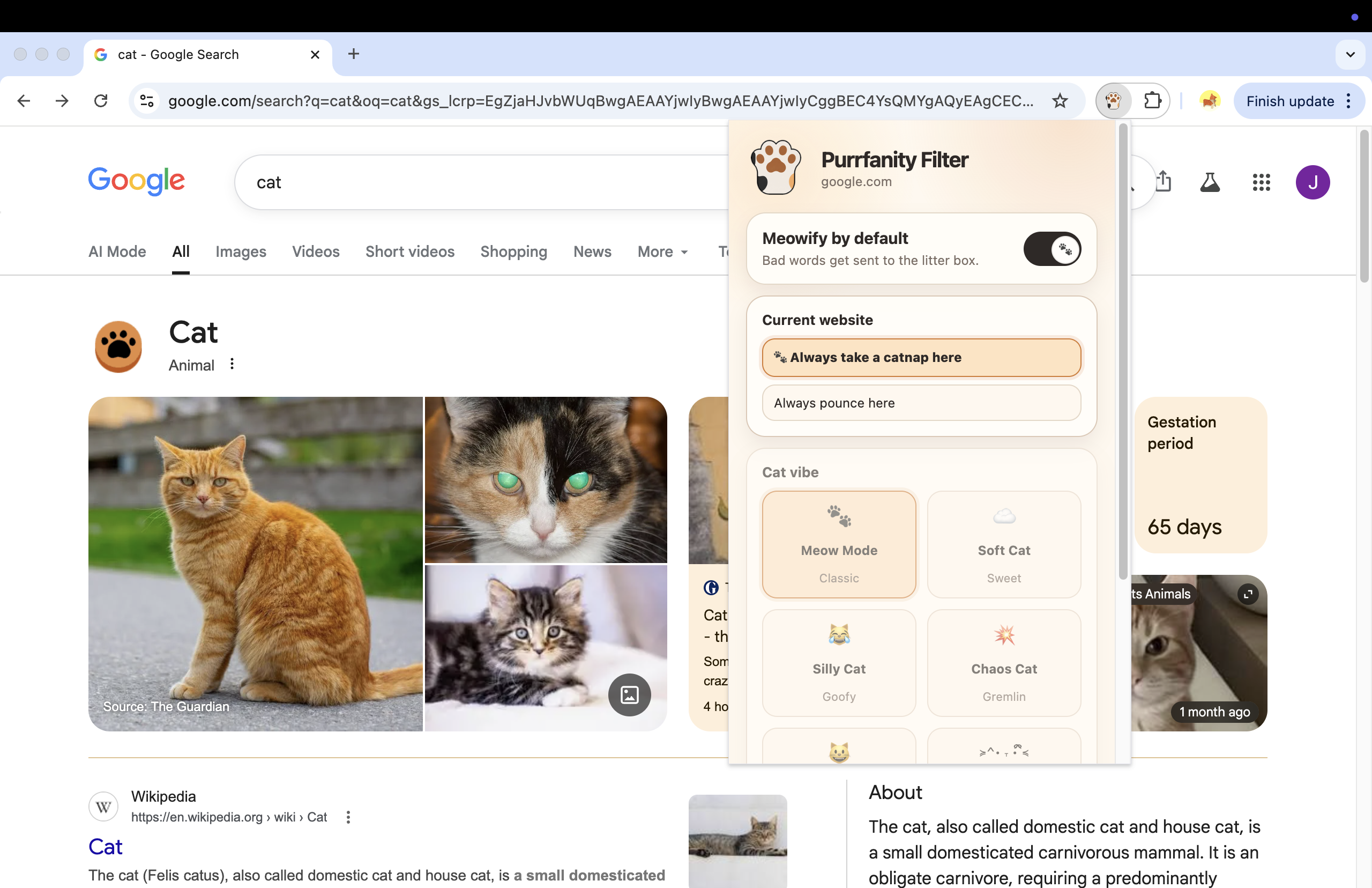The image size is (1372, 888).
Task: Open the orange tabby cat image
Action: tap(255, 564)
